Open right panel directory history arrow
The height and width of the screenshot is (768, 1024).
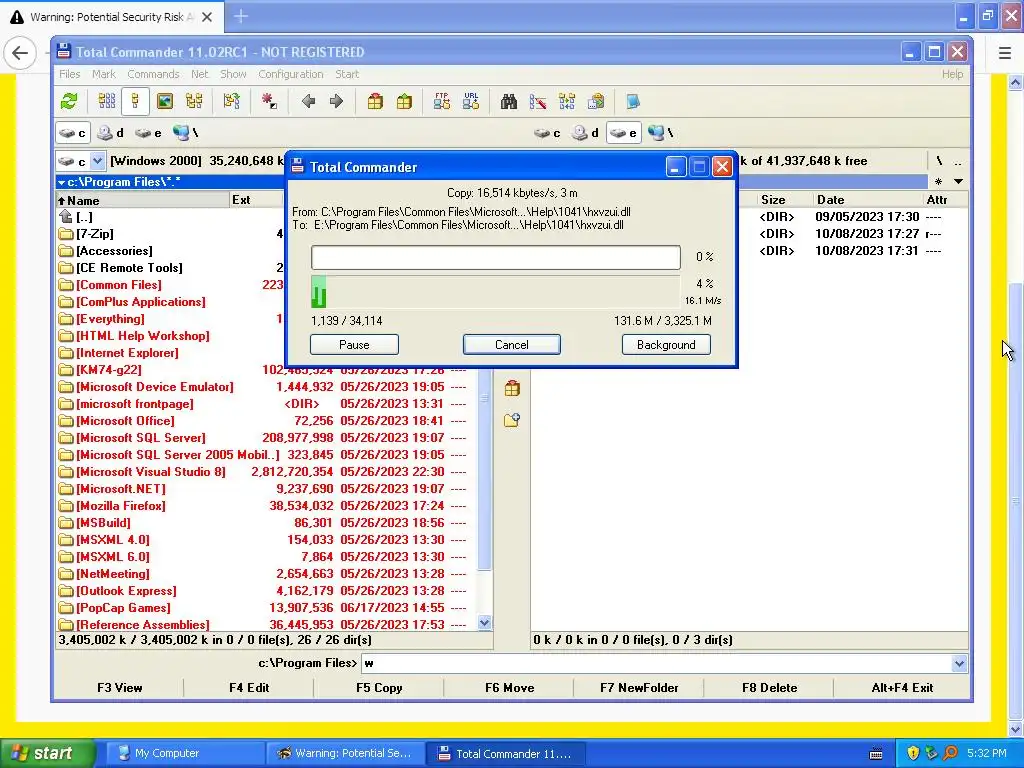click(x=958, y=182)
